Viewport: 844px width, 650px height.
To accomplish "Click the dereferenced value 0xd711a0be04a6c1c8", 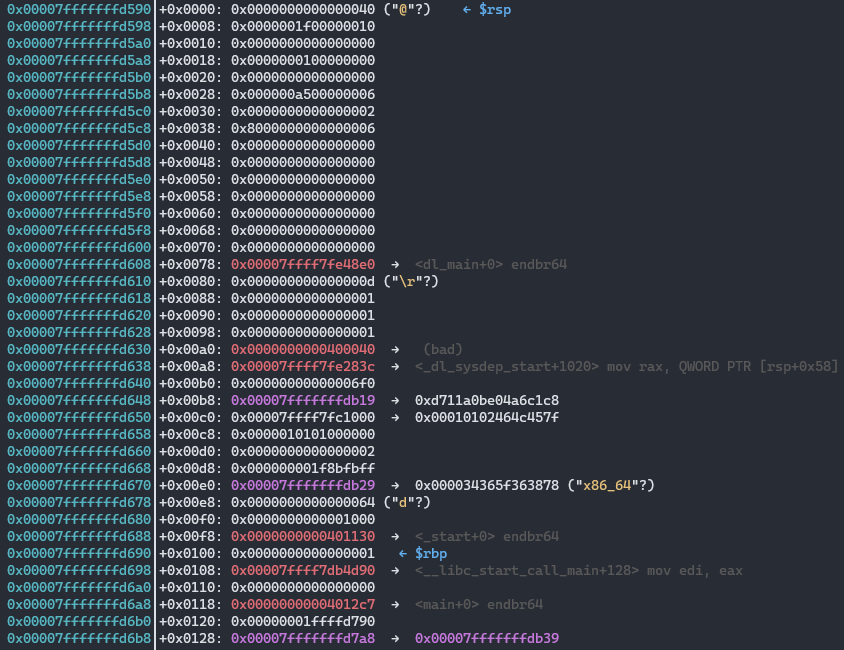I will pyautogui.click(x=487, y=400).
